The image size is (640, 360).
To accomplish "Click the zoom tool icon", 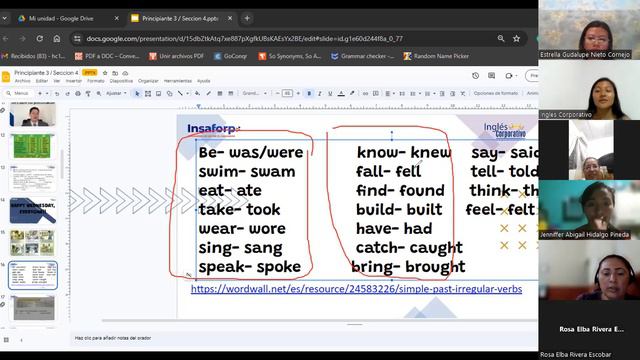I will click(x=99, y=93).
